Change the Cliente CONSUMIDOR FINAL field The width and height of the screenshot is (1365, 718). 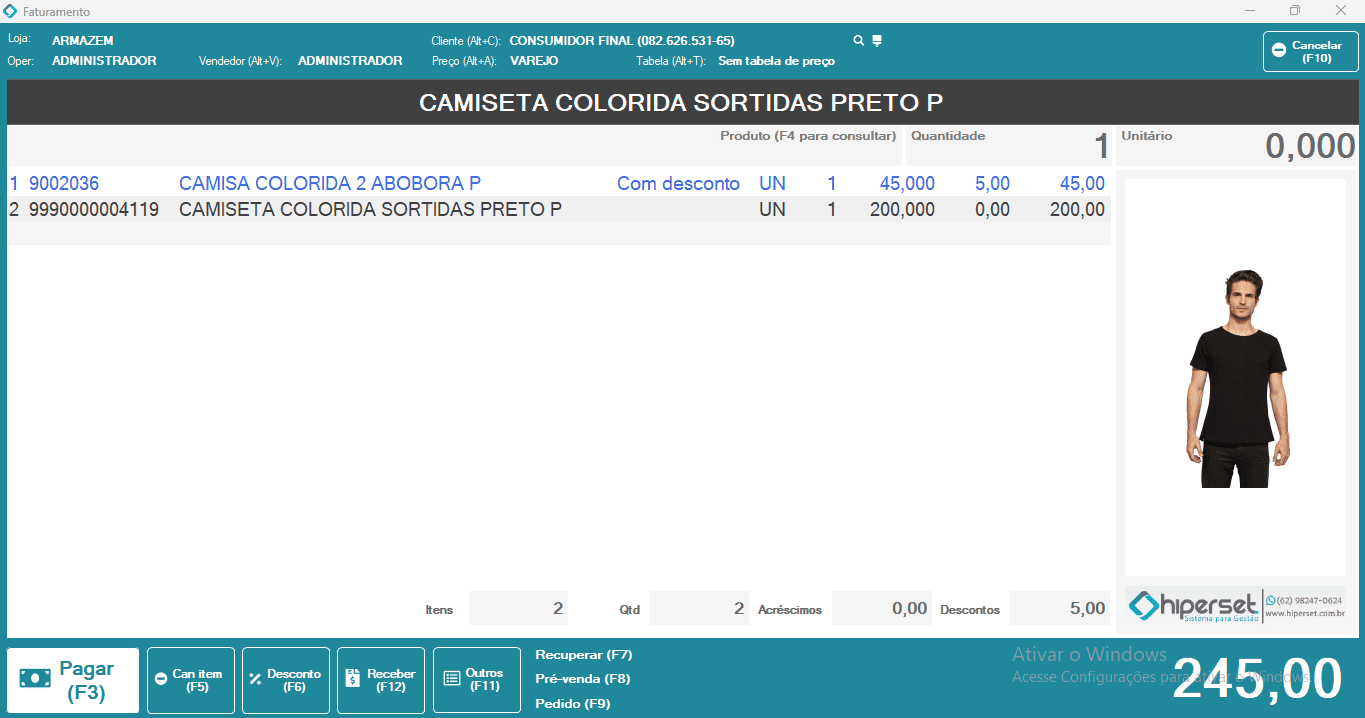pyautogui.click(x=621, y=41)
